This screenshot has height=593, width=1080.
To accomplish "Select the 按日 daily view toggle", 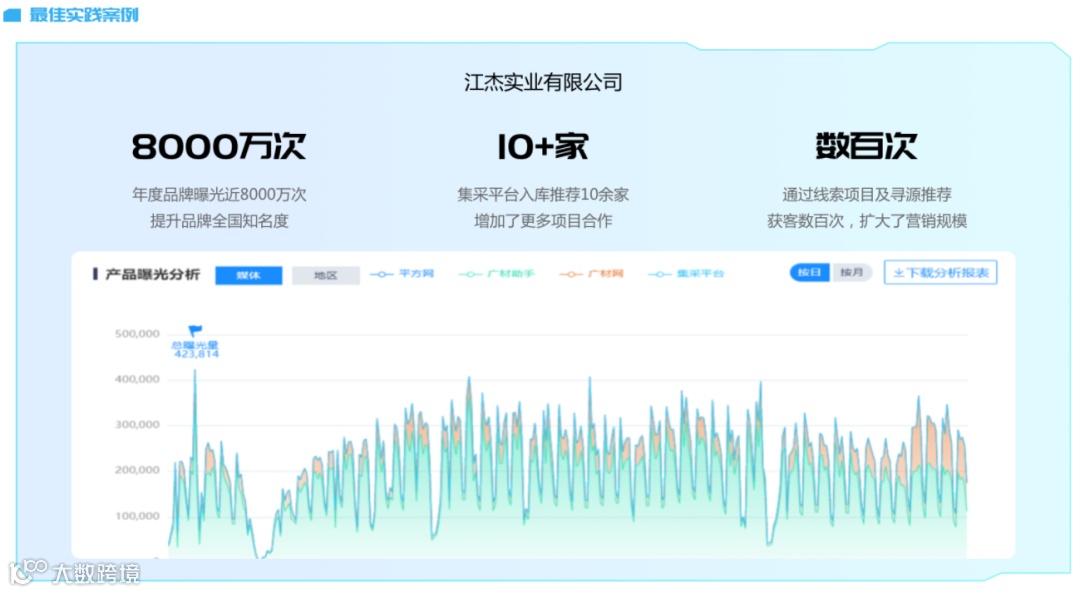I will tap(809, 273).
